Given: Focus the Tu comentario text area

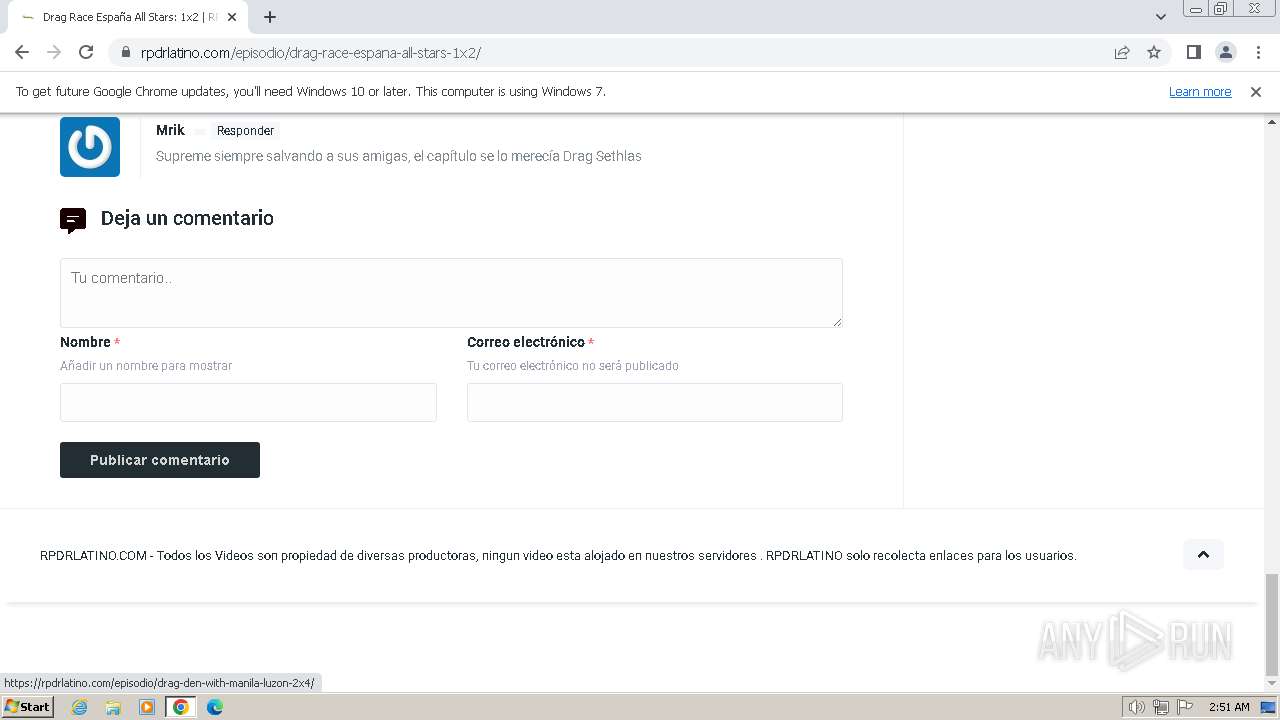Looking at the screenshot, I should click(451, 293).
